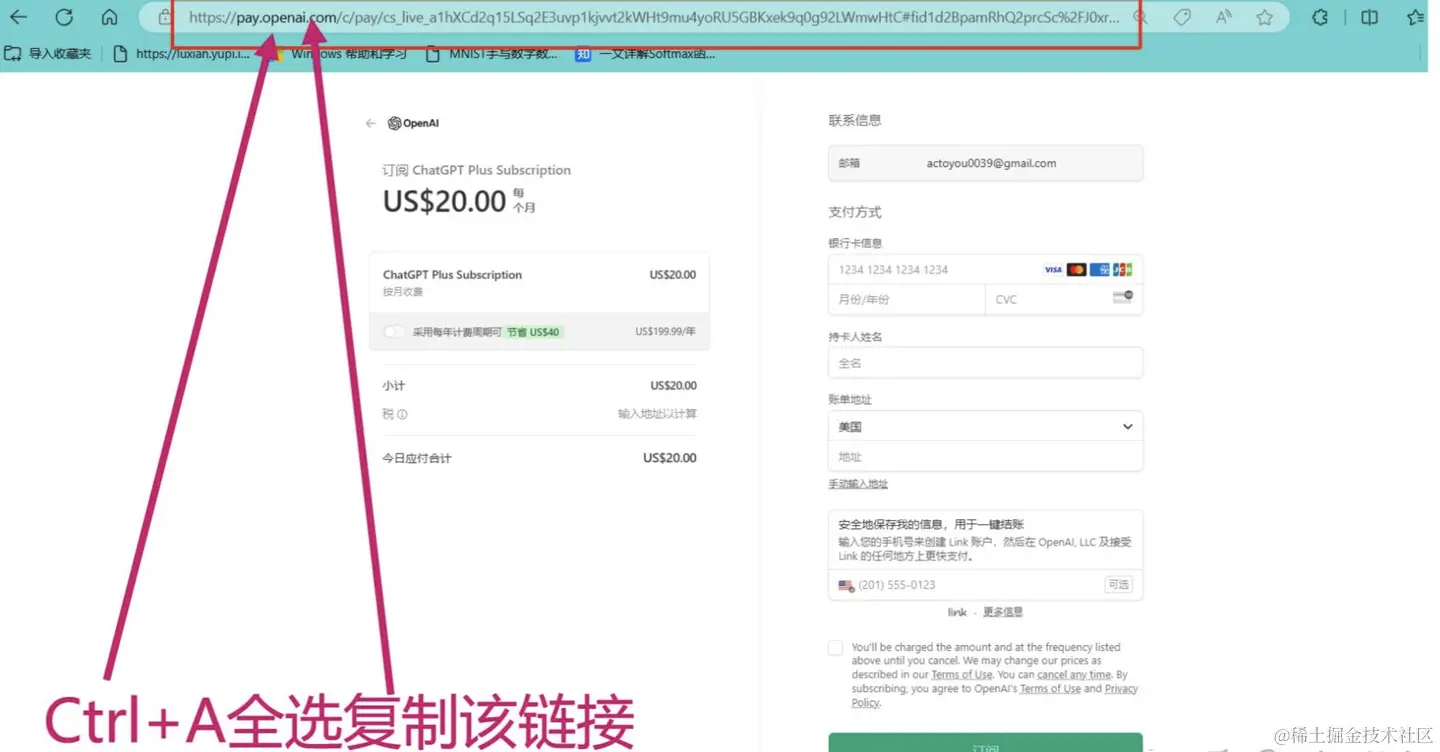Click the info icon next to 税
1440x752 pixels.
(x=402, y=414)
